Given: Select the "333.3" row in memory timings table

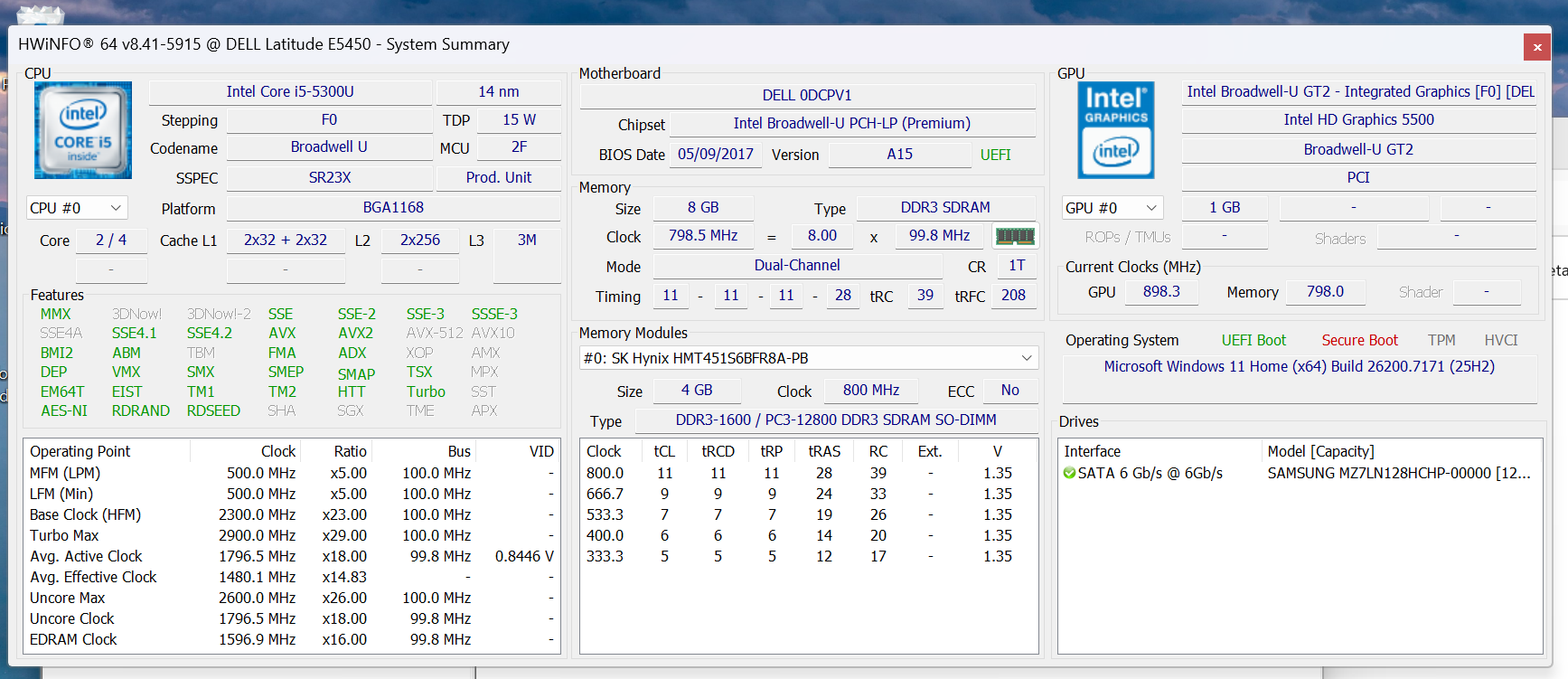Looking at the screenshot, I should click(x=809, y=556).
